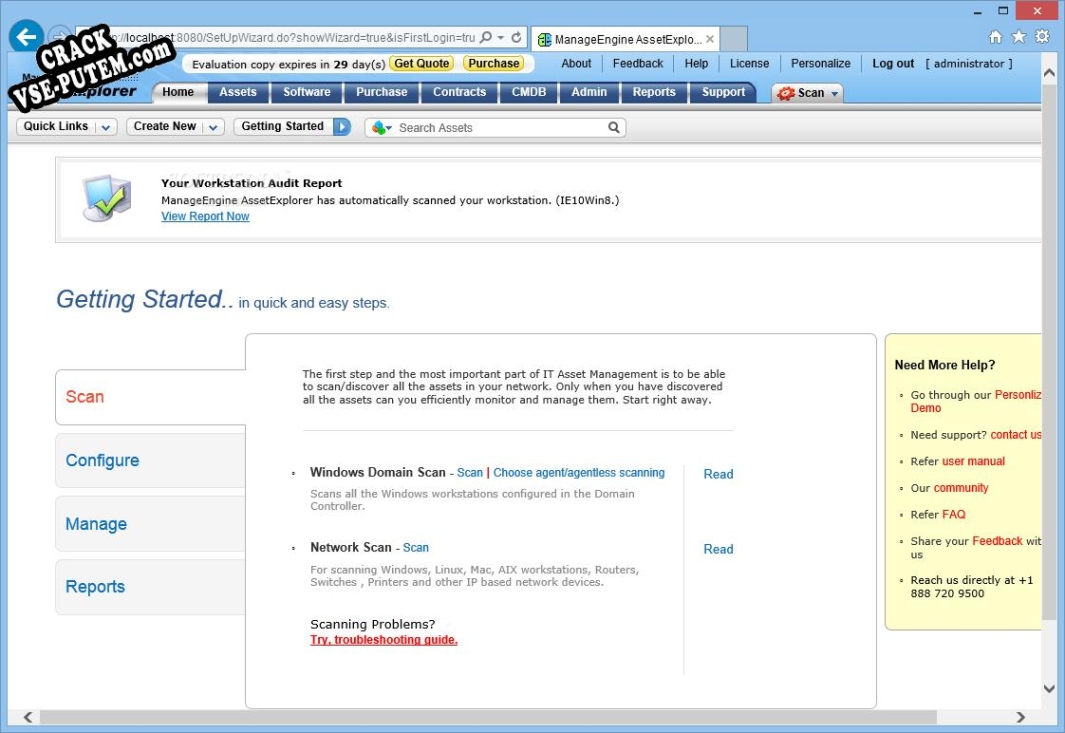Image resolution: width=1065 pixels, height=733 pixels.
Task: Select the Configure step
Action: click(102, 461)
